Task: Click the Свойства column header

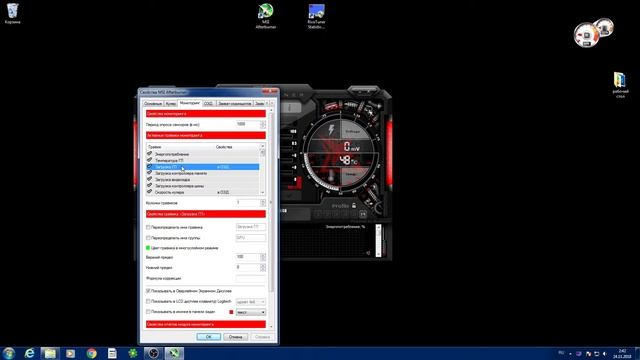Action: coord(237,147)
